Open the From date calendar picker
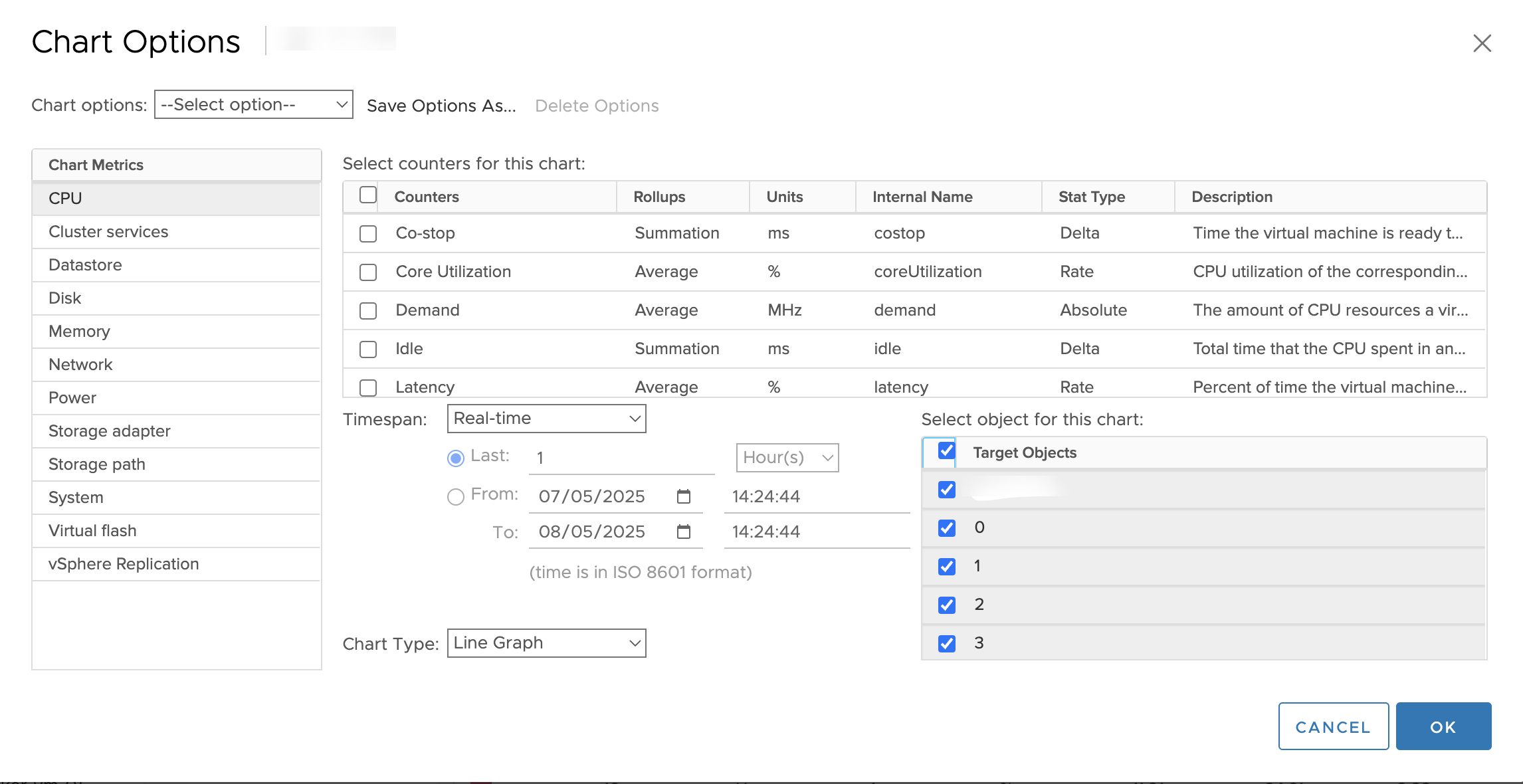1523x784 pixels. (x=684, y=496)
